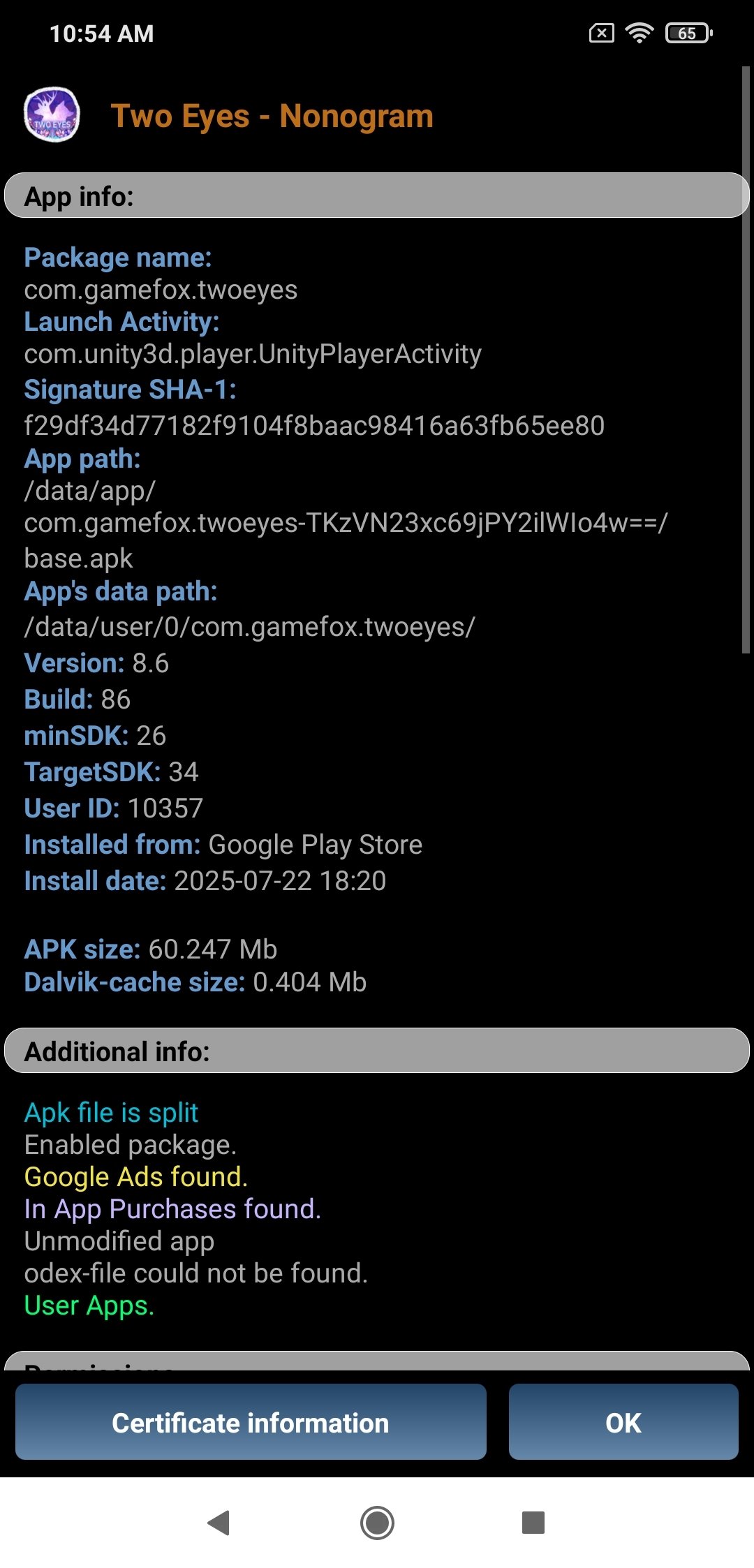Open Certificate information
The width and height of the screenshot is (754, 1568).
[251, 1422]
